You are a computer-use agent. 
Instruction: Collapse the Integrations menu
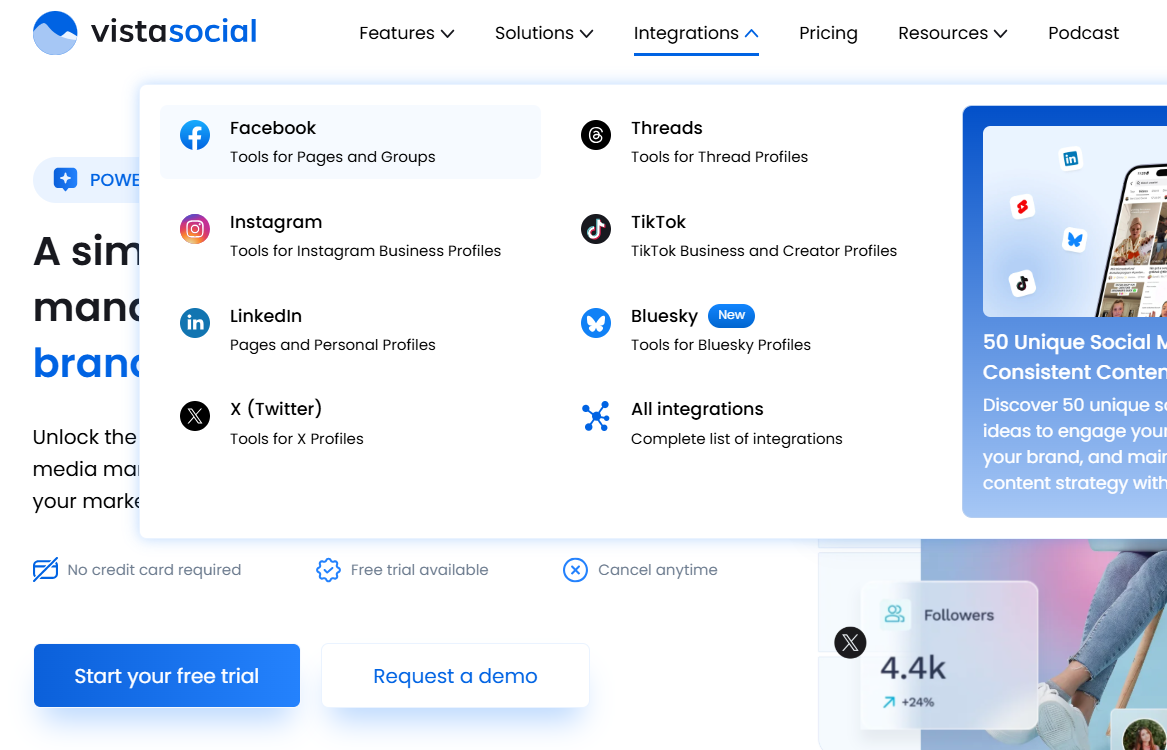point(696,33)
